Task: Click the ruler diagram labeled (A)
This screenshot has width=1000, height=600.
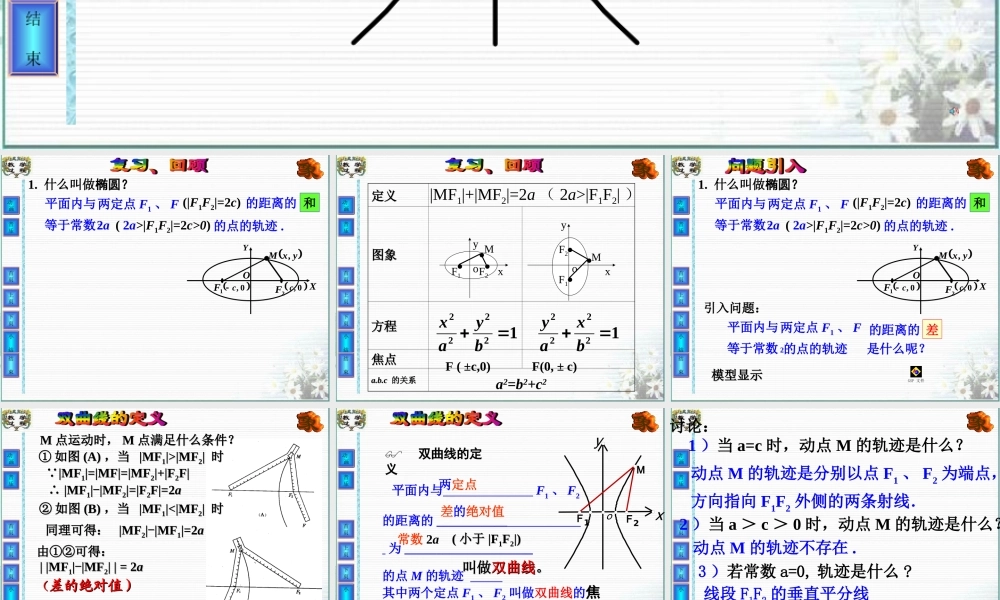Action: click(263, 485)
